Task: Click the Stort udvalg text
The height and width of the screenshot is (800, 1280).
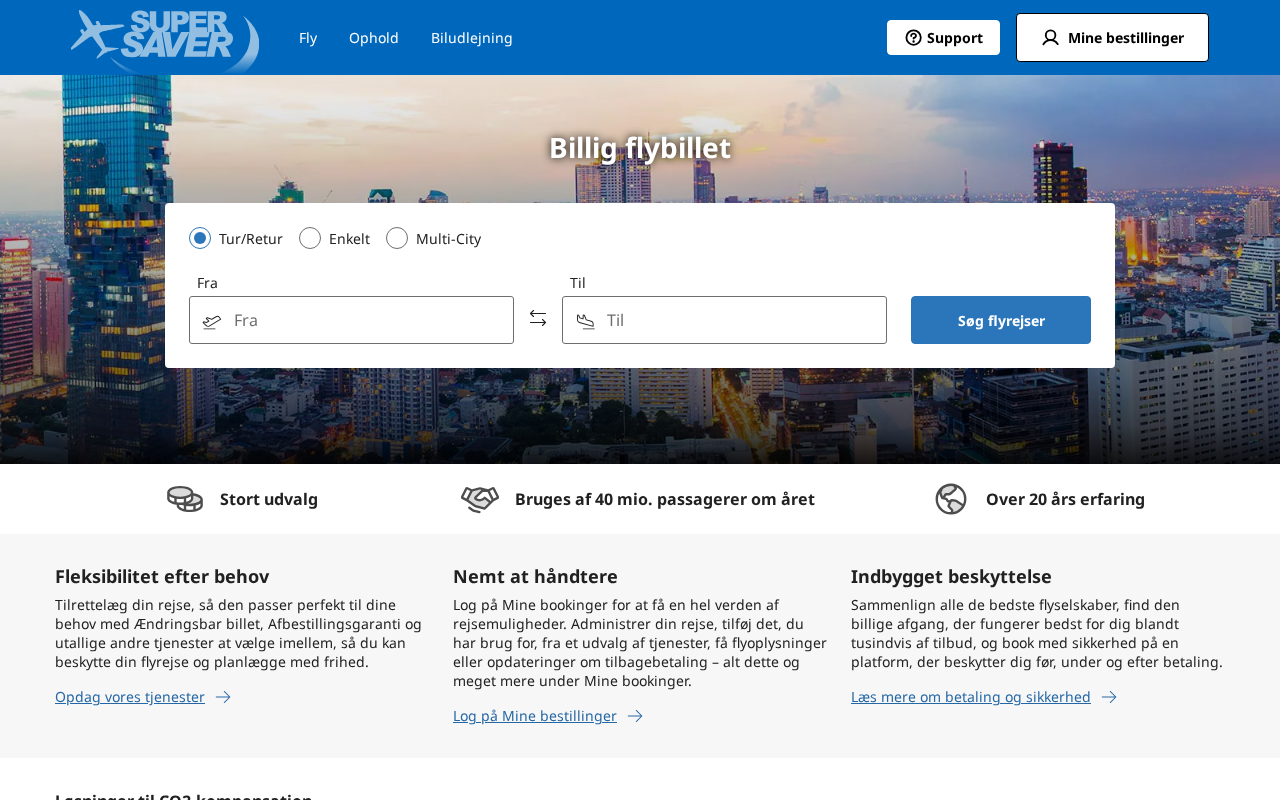Action: [x=269, y=499]
